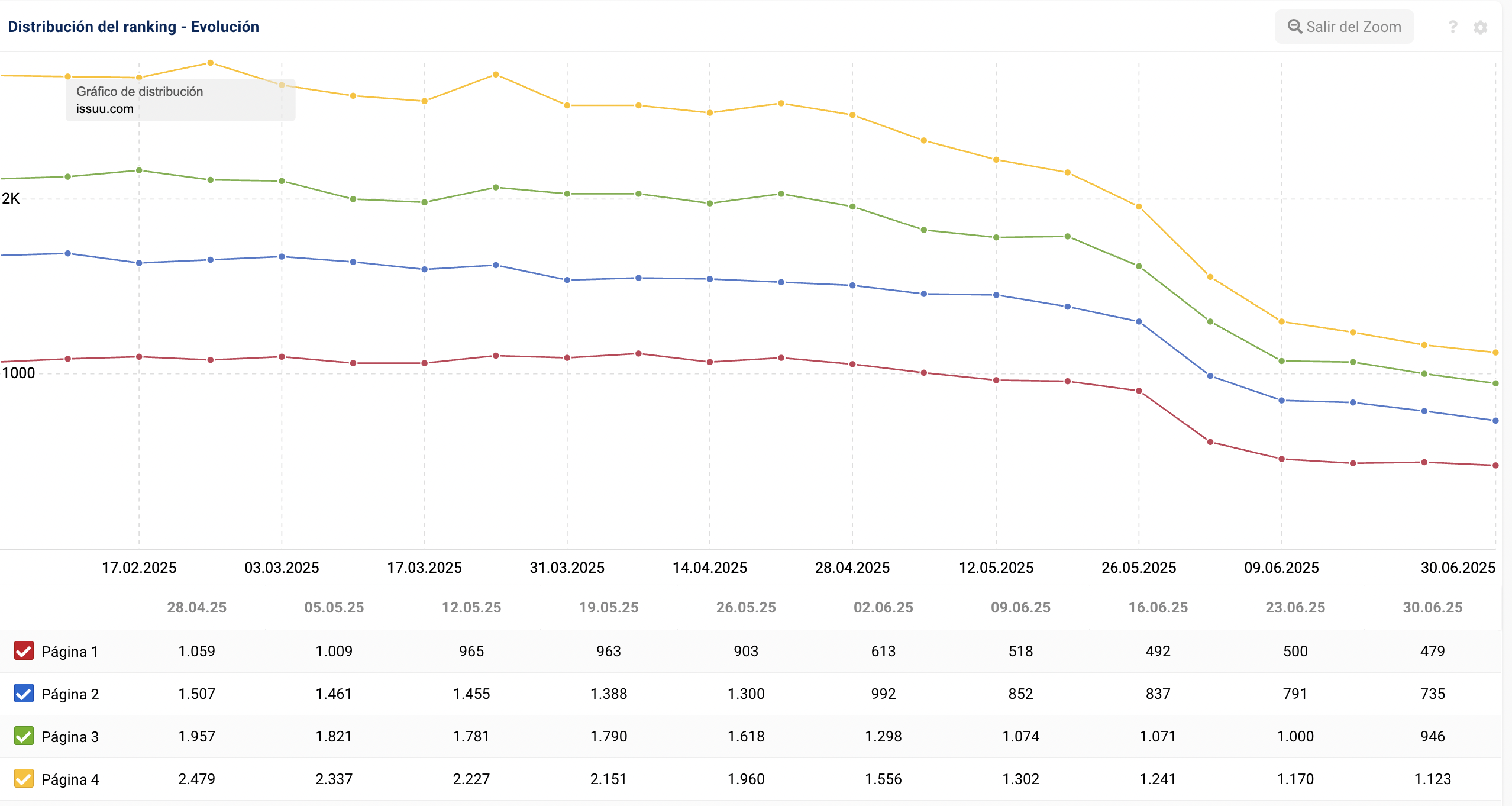Click the 09.06.25 table column header
The height and width of the screenshot is (806, 1512).
pyautogui.click(x=1020, y=607)
